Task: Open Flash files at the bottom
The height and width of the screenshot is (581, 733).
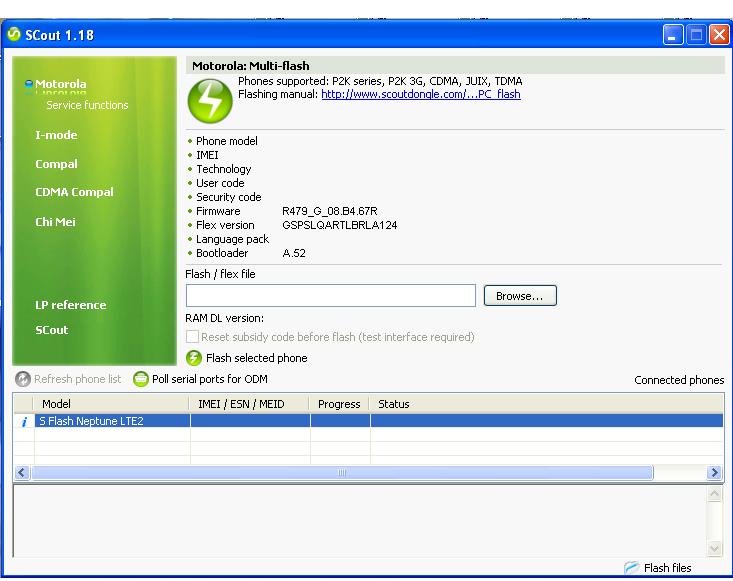Action: (x=668, y=568)
